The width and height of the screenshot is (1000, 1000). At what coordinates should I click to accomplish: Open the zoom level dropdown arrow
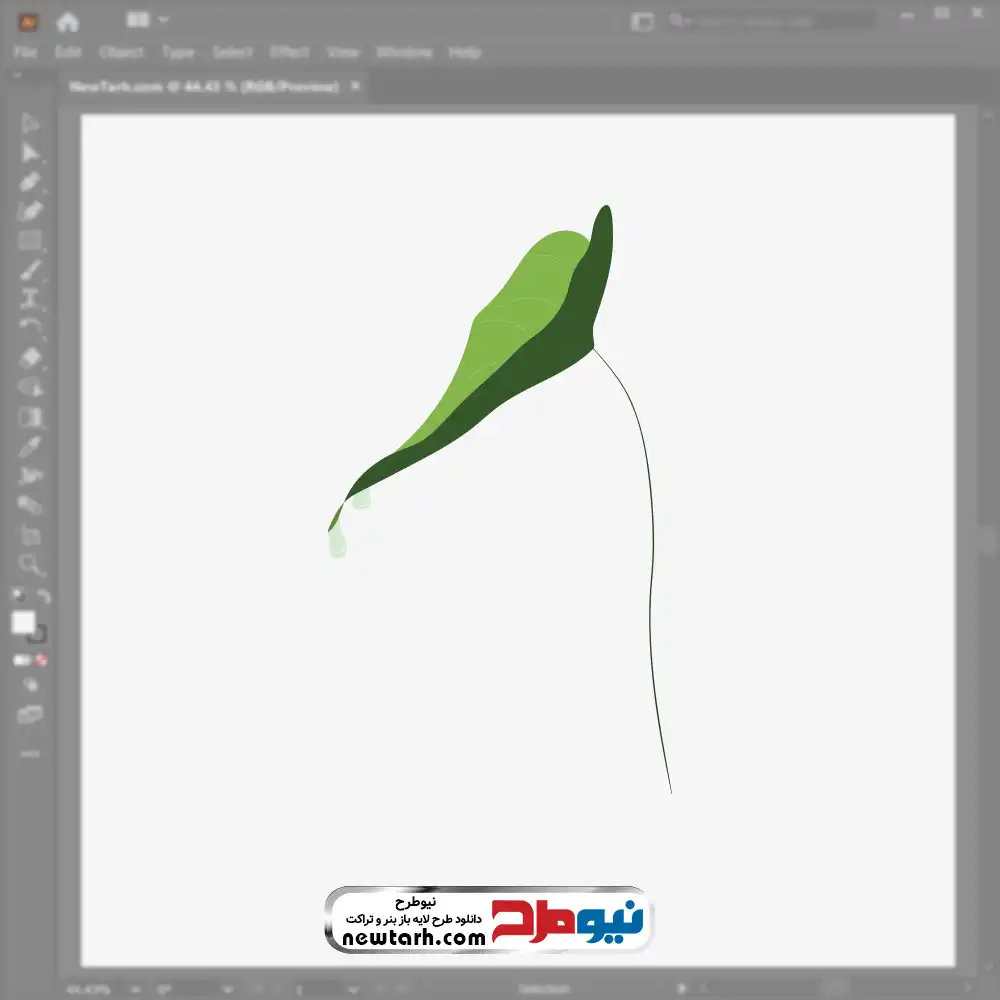(135, 990)
